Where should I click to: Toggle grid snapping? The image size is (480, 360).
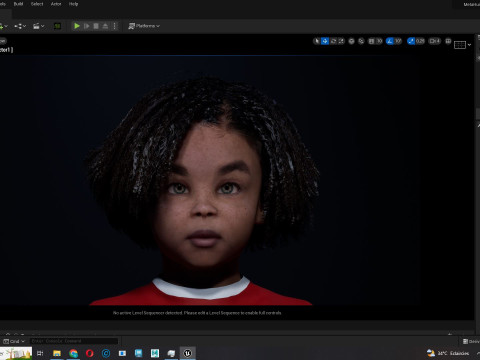click(371, 41)
